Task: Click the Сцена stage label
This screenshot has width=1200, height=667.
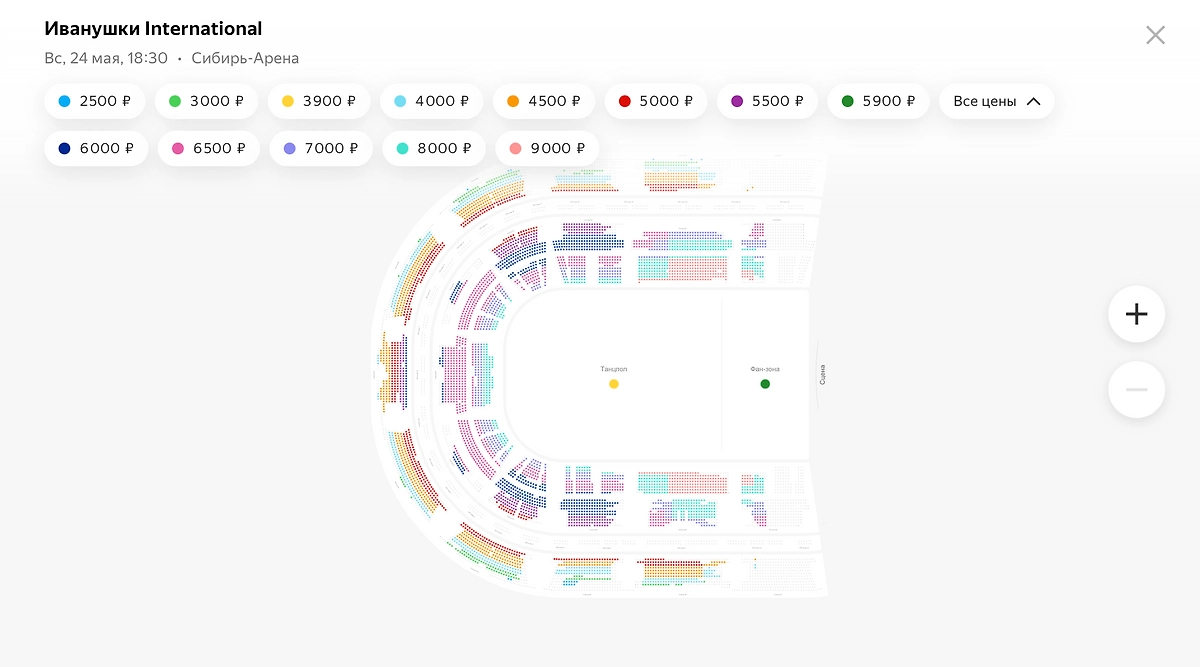Action: coord(823,375)
